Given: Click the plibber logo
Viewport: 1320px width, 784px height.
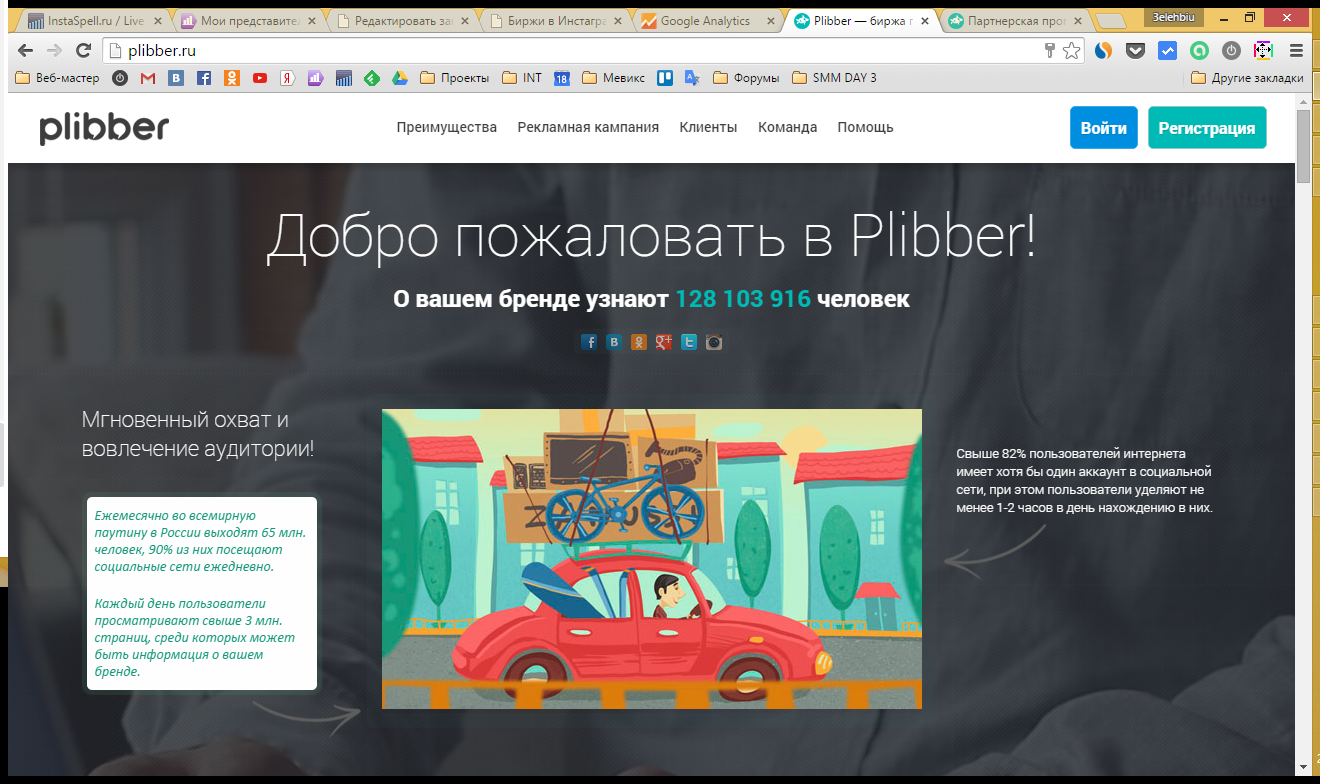Looking at the screenshot, I should coord(104,128).
